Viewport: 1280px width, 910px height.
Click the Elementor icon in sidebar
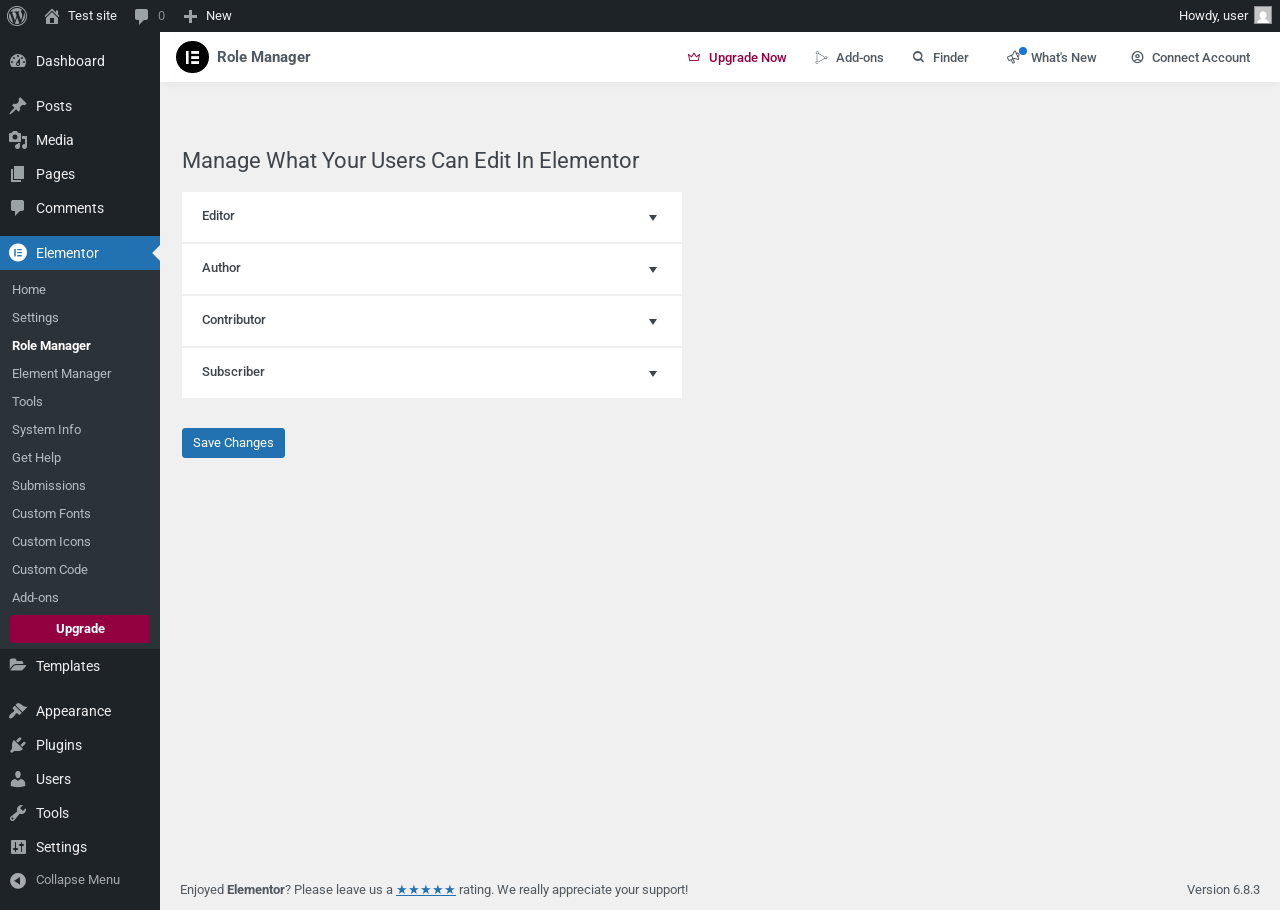[x=18, y=253]
